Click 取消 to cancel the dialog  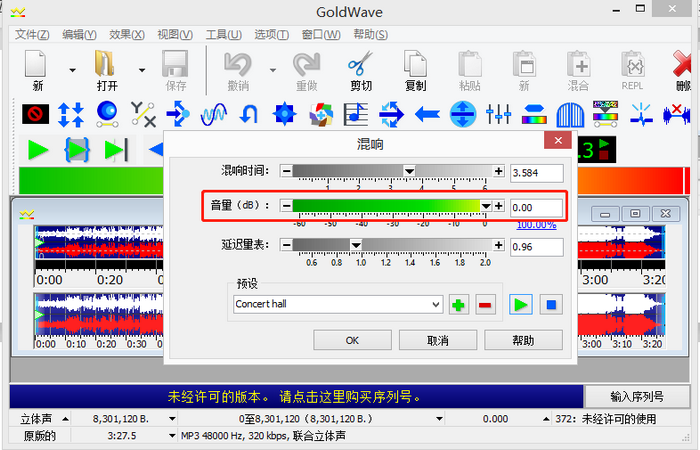tap(437, 340)
